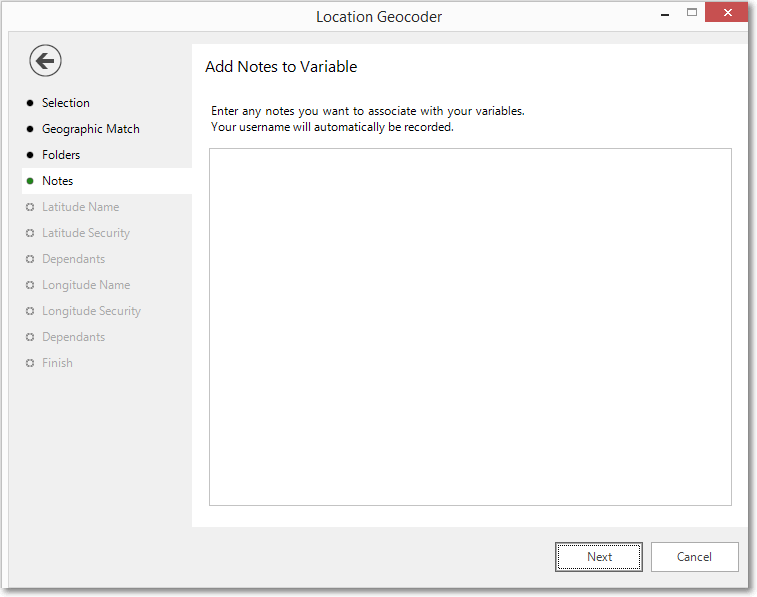Click the green bullet beside Notes

(x=30, y=181)
